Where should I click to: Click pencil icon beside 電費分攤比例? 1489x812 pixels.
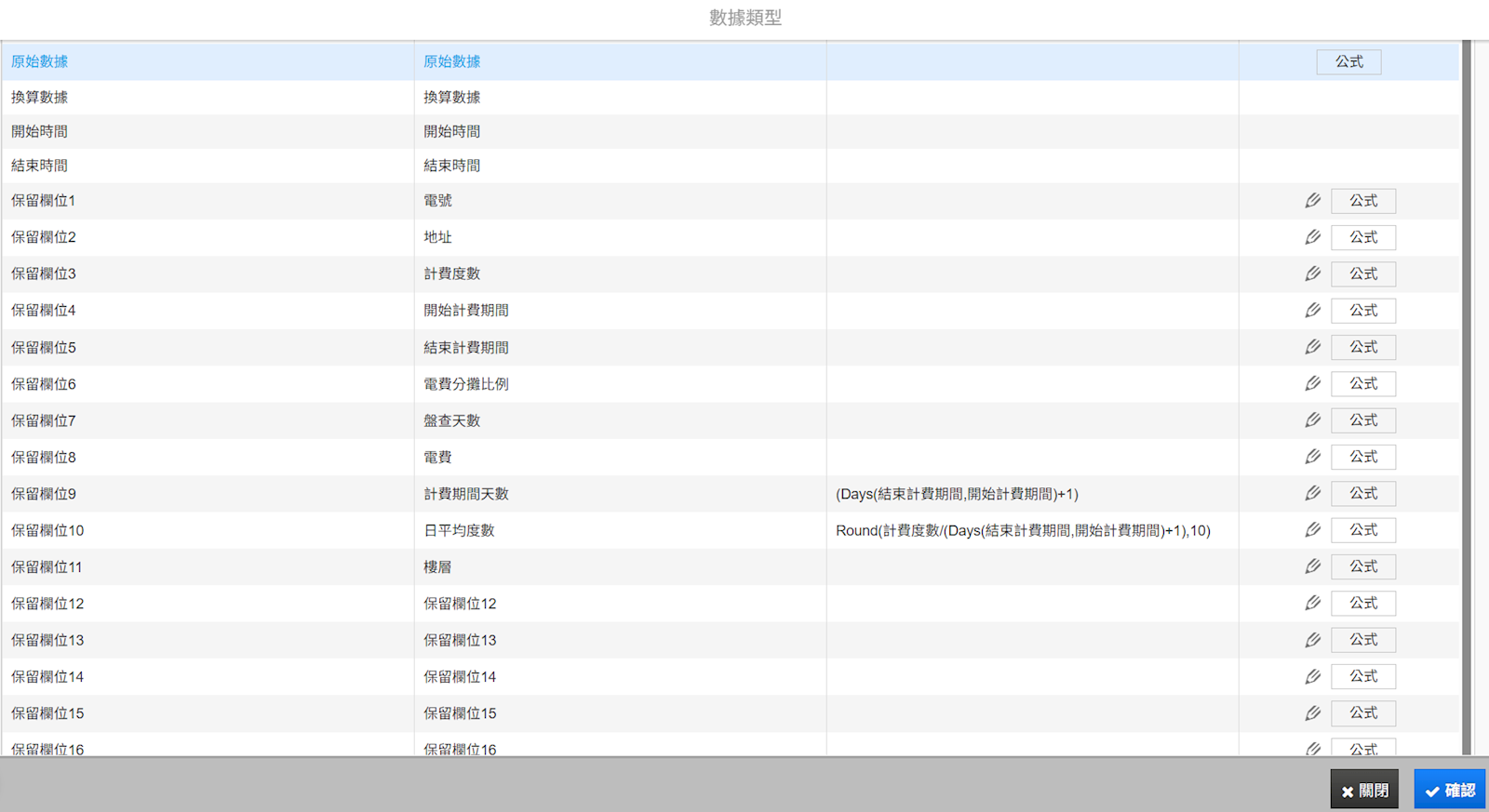(x=1312, y=383)
